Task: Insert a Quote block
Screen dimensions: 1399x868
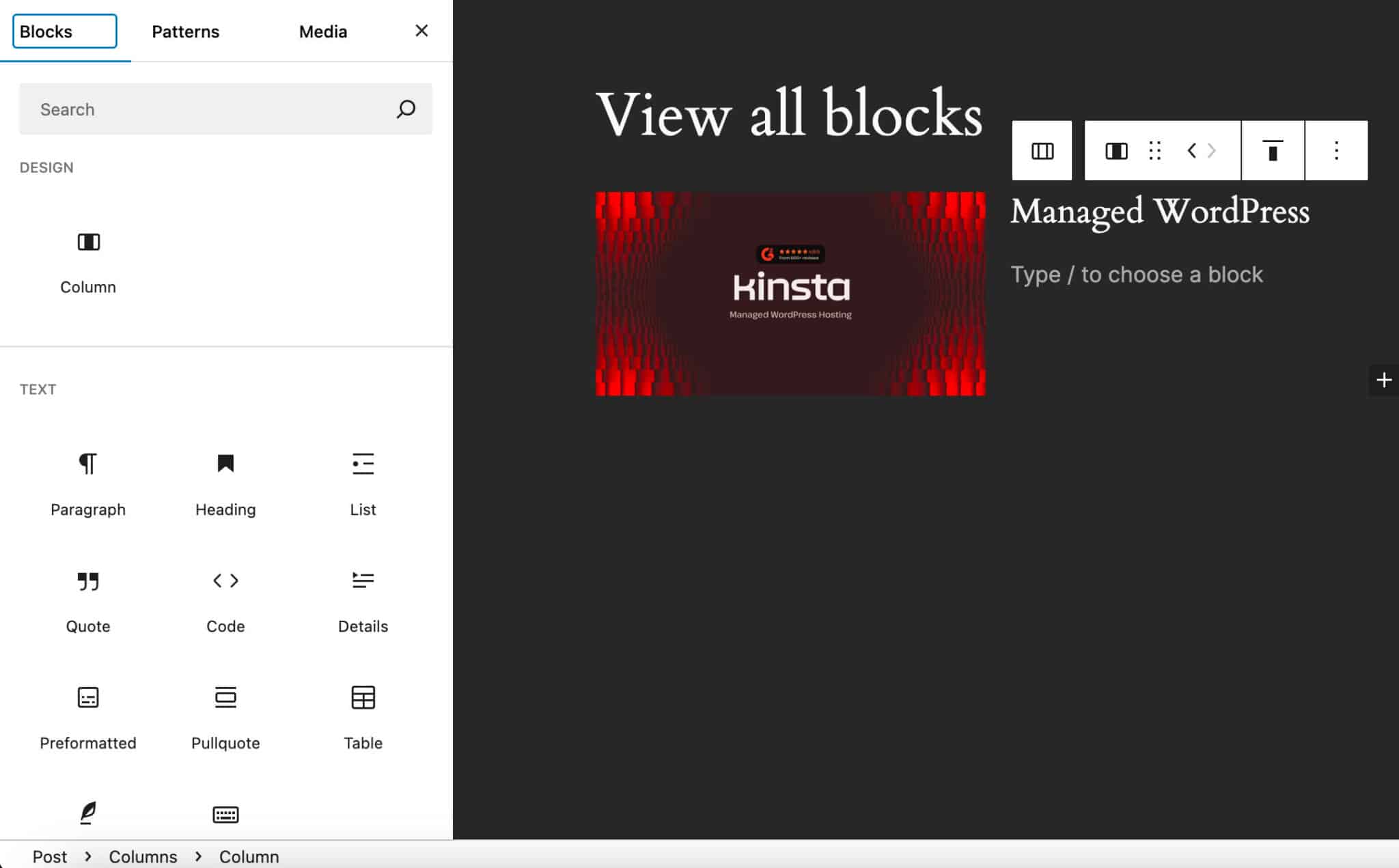Action: [87, 599]
